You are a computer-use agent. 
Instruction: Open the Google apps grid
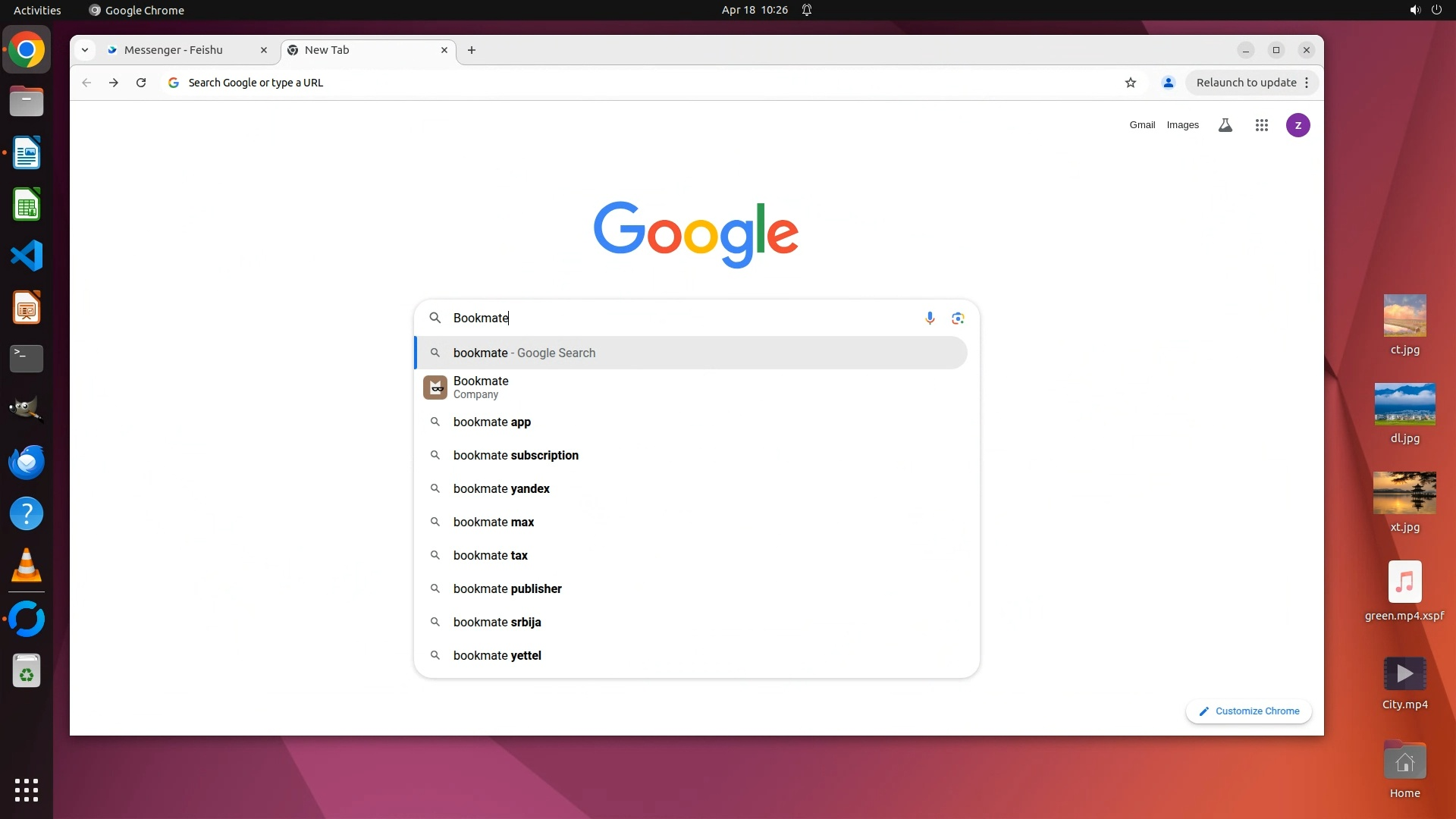click(x=1261, y=125)
